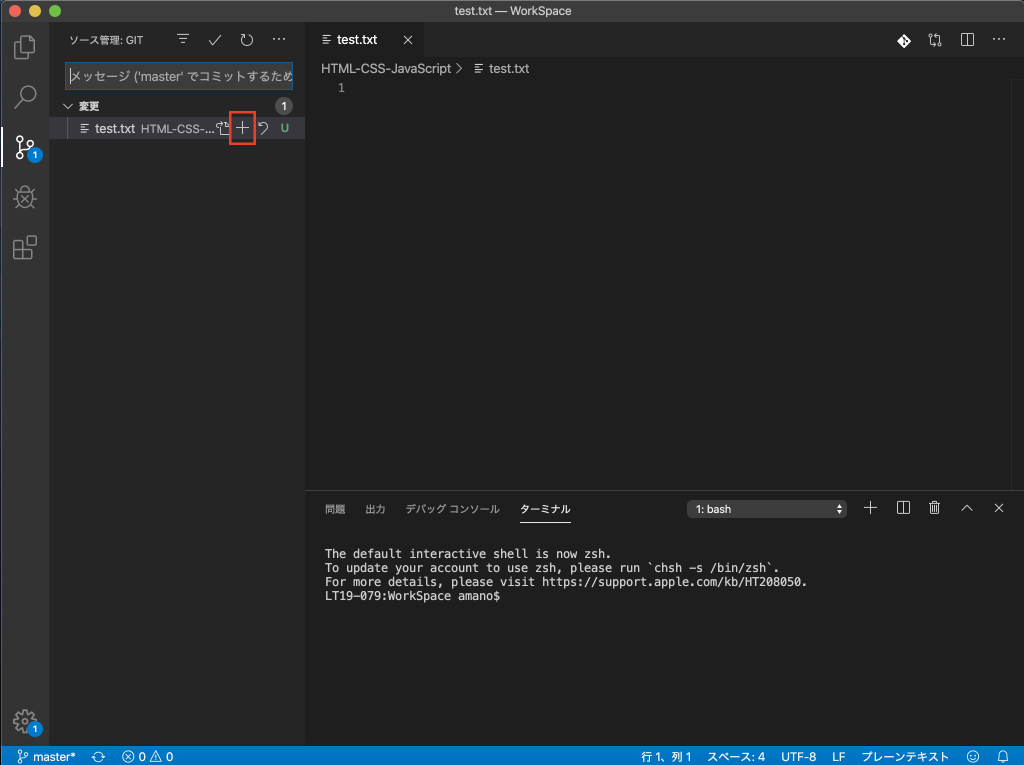1024x765 pixels.
Task: Open Source Control view in activity bar
Action: point(26,148)
